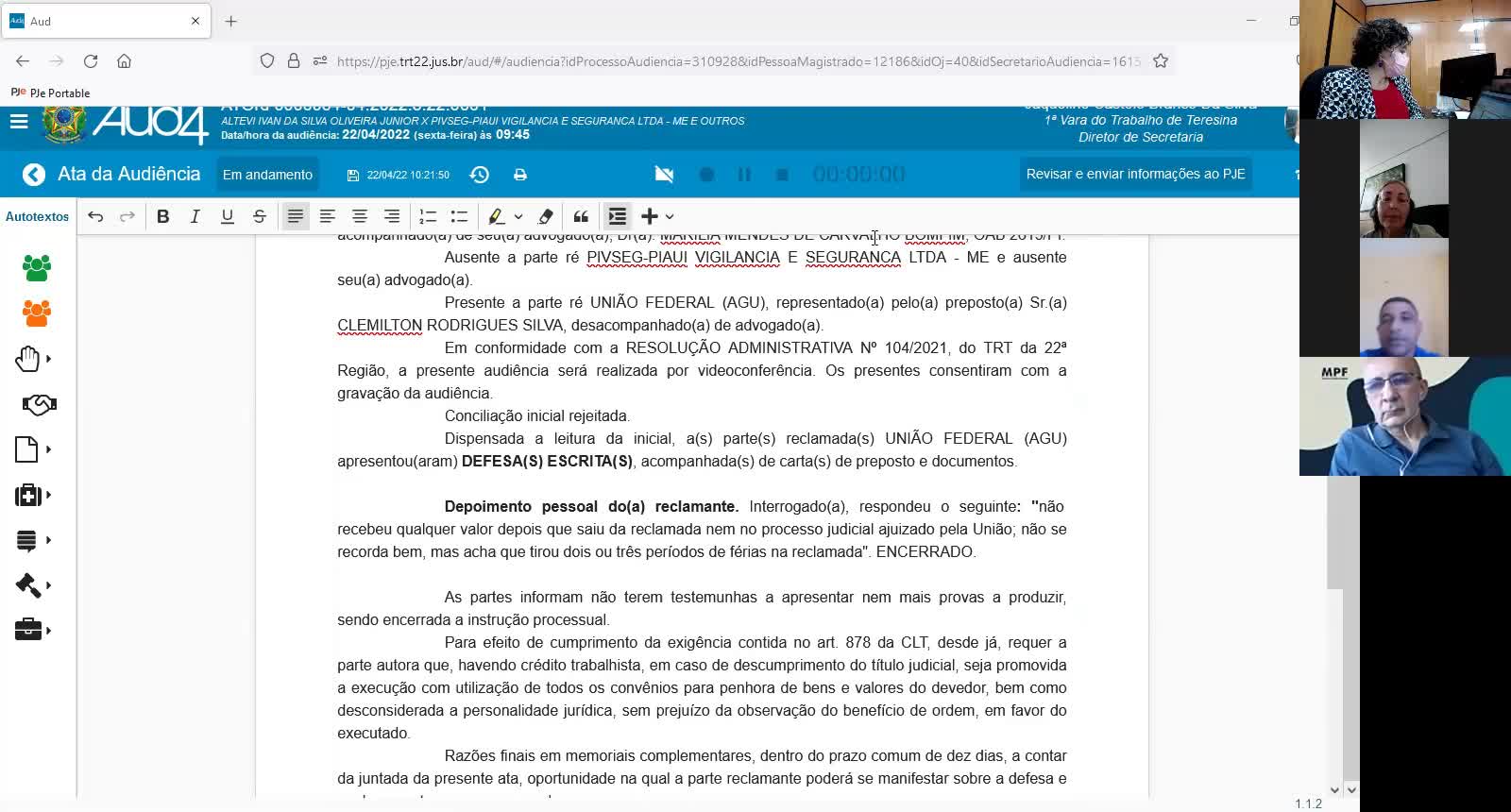Open the Autotextos panel
This screenshot has height=812, width=1511.
pyautogui.click(x=38, y=217)
